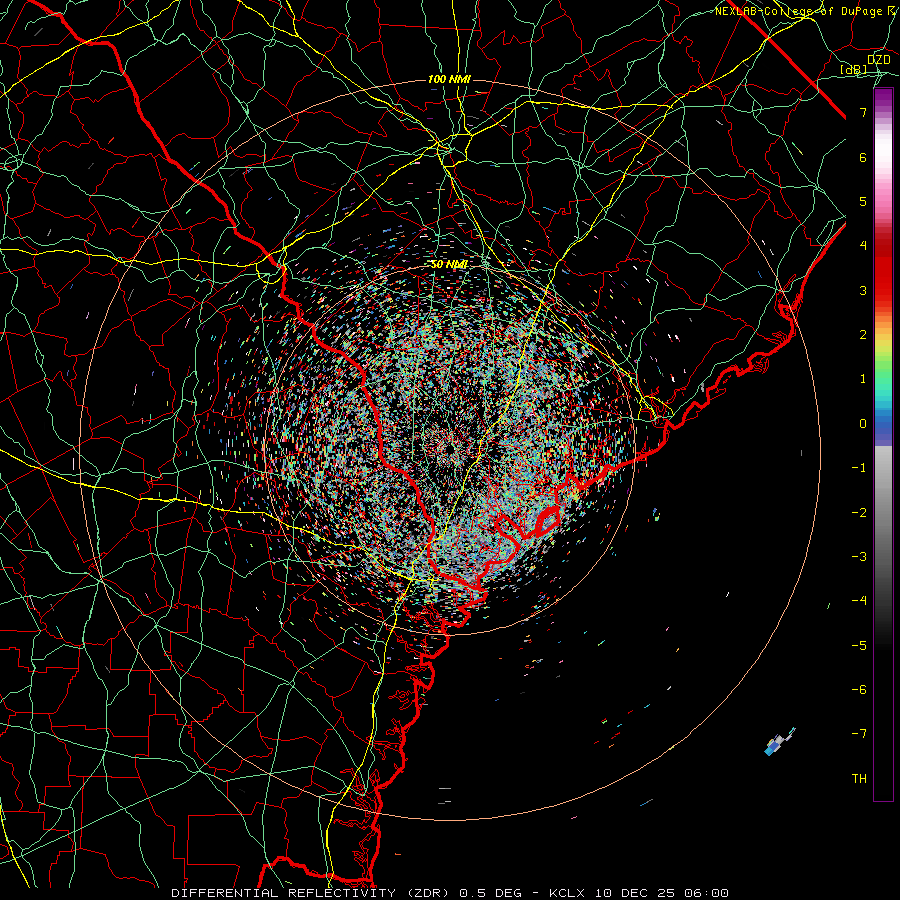
Task: Click the 7 value on the color scale
Action: (863, 112)
